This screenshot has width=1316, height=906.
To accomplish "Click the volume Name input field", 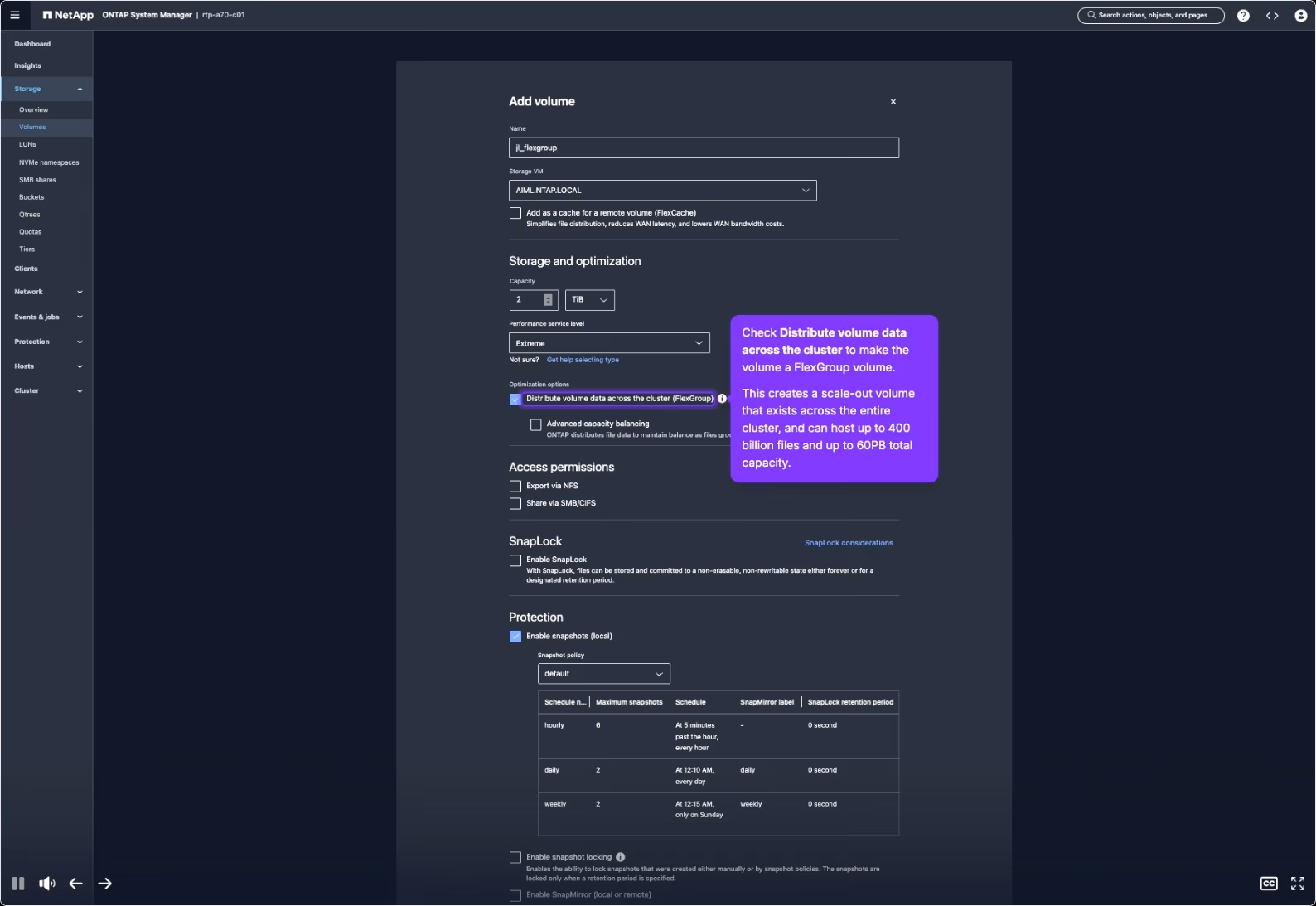I will pyautogui.click(x=704, y=148).
